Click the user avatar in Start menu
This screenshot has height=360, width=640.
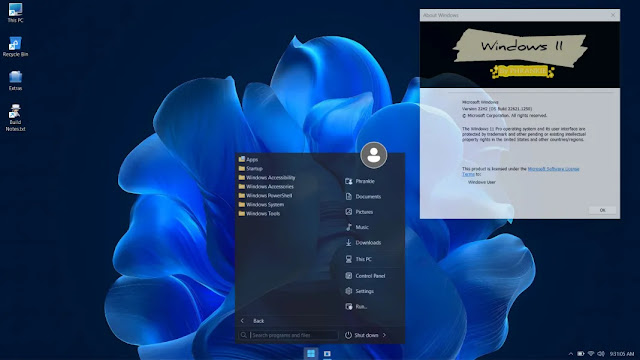point(373,155)
